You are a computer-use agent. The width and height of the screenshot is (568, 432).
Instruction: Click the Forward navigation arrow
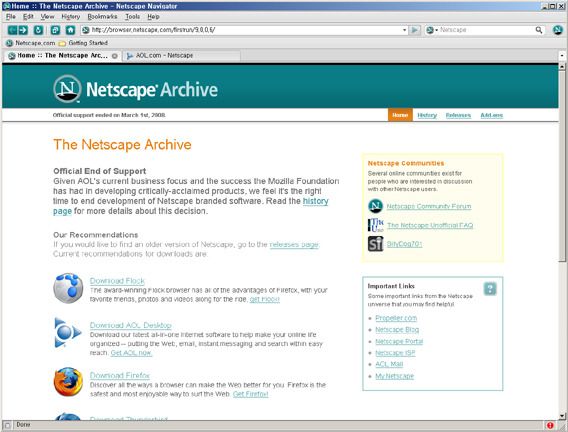(23, 30)
